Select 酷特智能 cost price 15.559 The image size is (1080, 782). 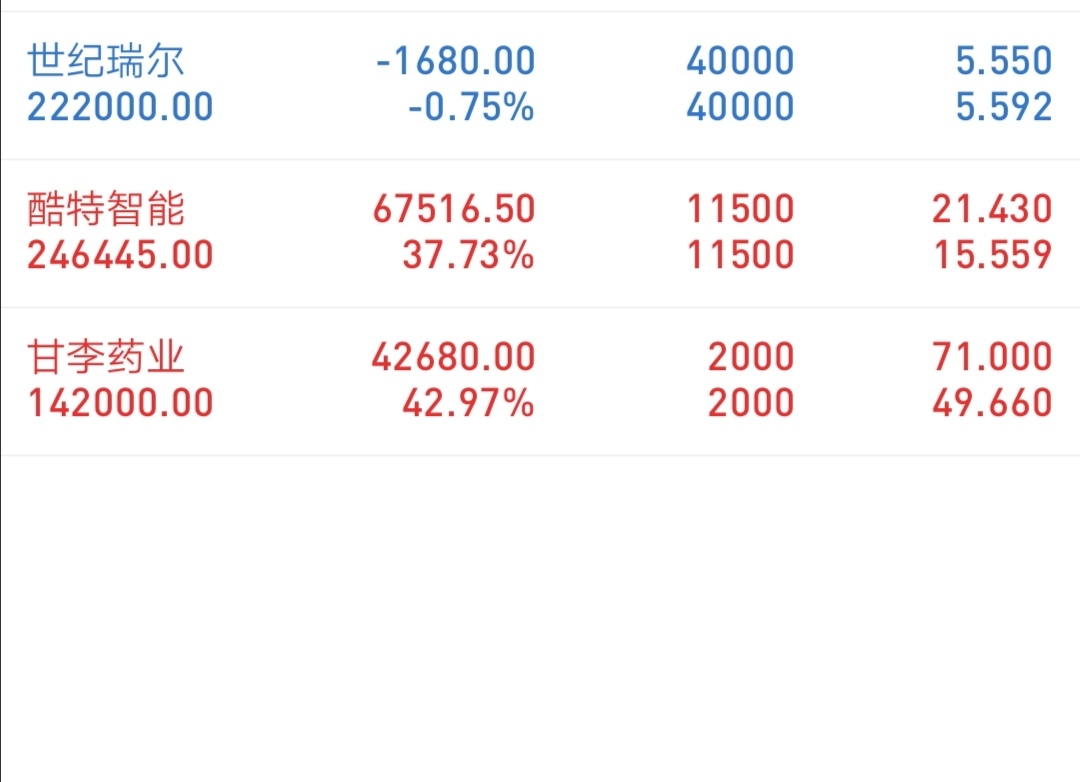(x=993, y=255)
